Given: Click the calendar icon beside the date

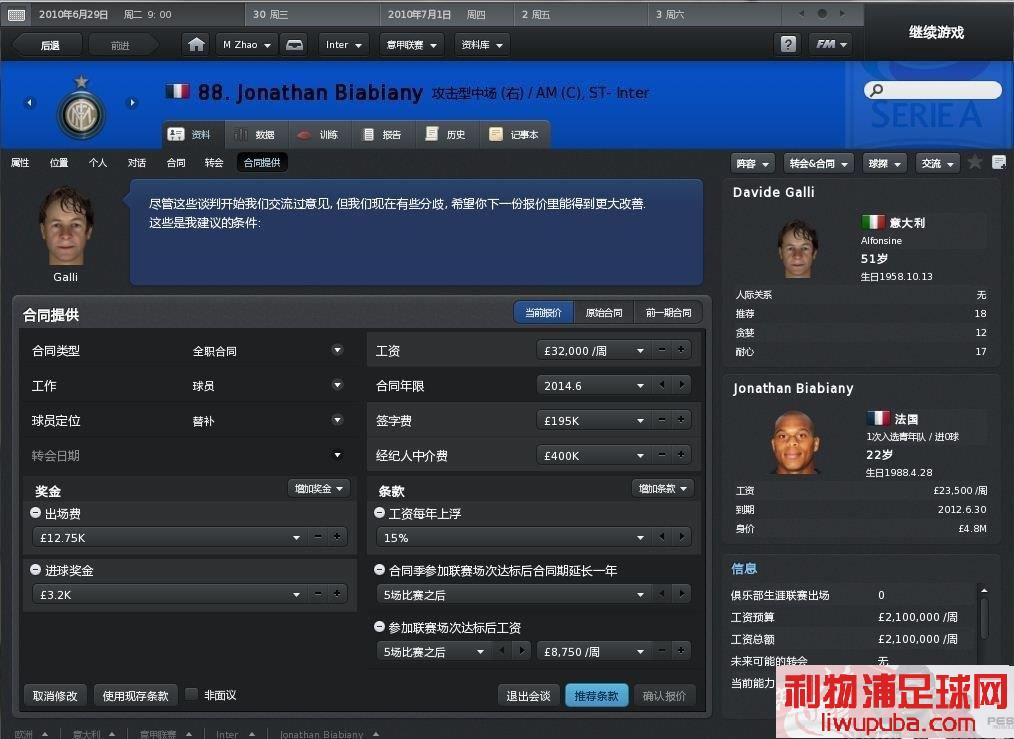Looking at the screenshot, I should tap(16, 14).
